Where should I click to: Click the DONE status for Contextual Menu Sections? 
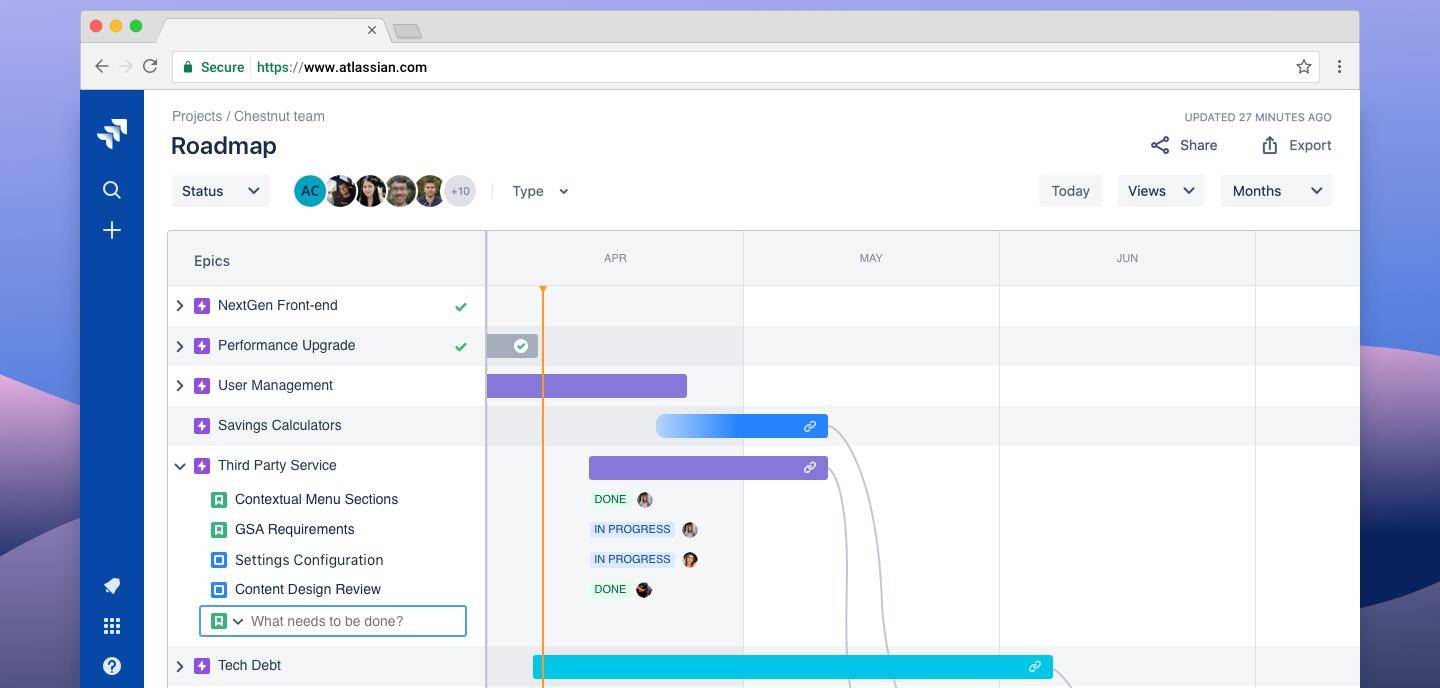(x=610, y=499)
